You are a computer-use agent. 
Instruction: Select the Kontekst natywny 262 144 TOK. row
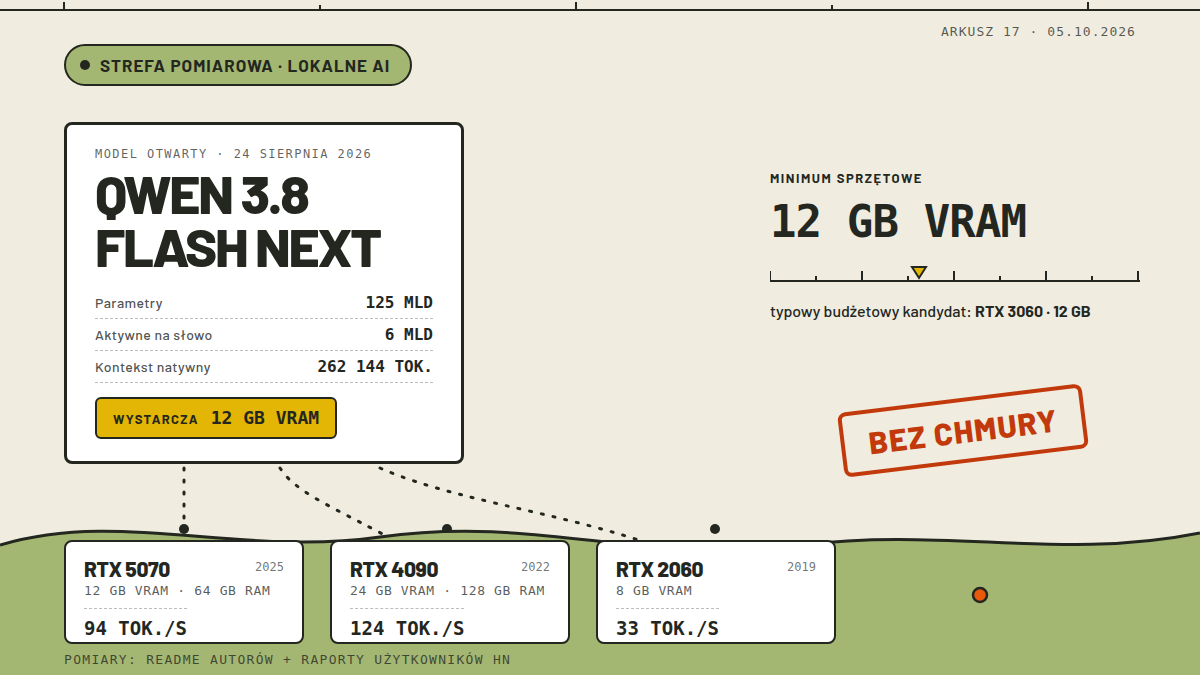point(264,367)
